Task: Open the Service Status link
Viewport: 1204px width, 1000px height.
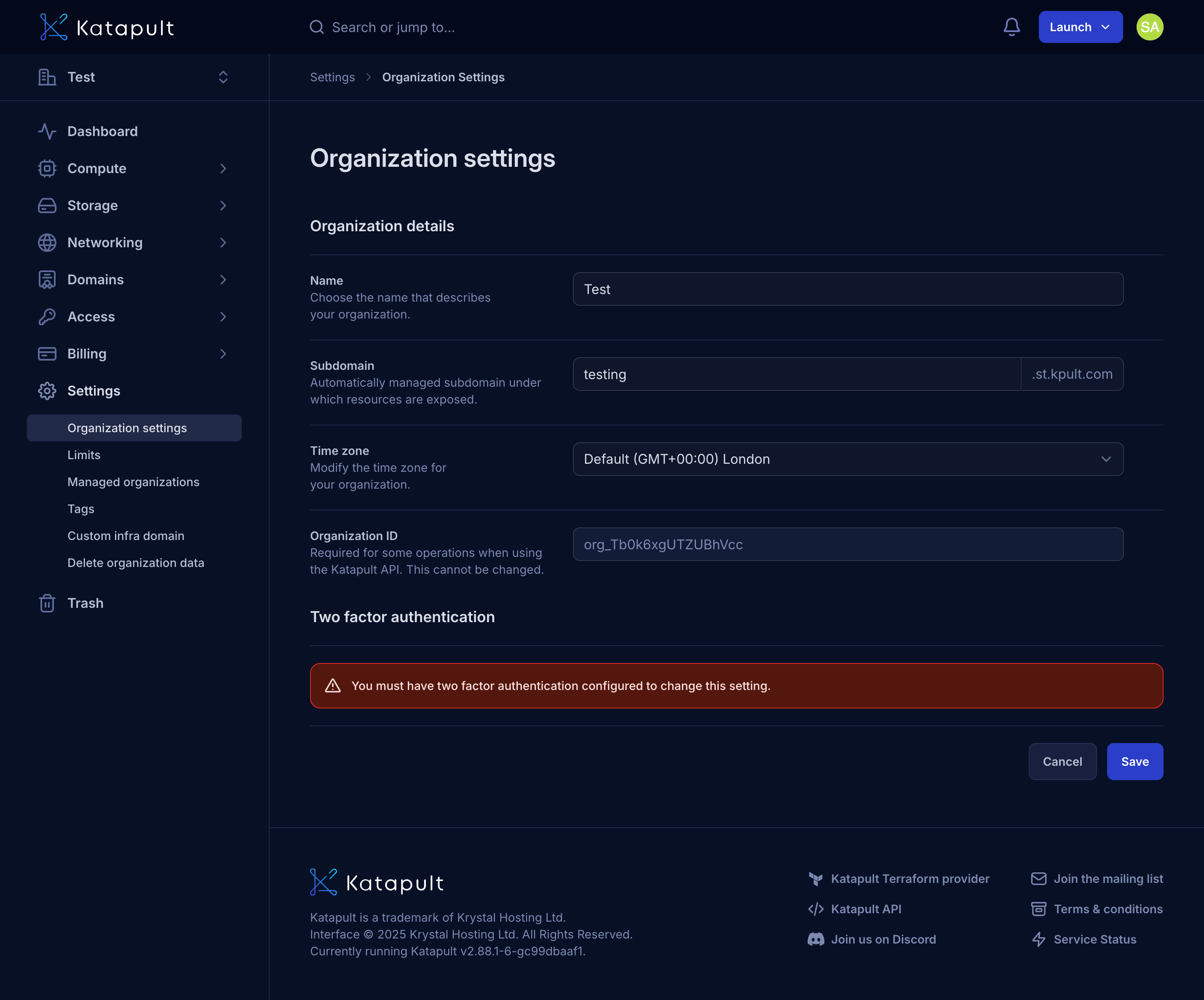Action: [x=1094, y=939]
